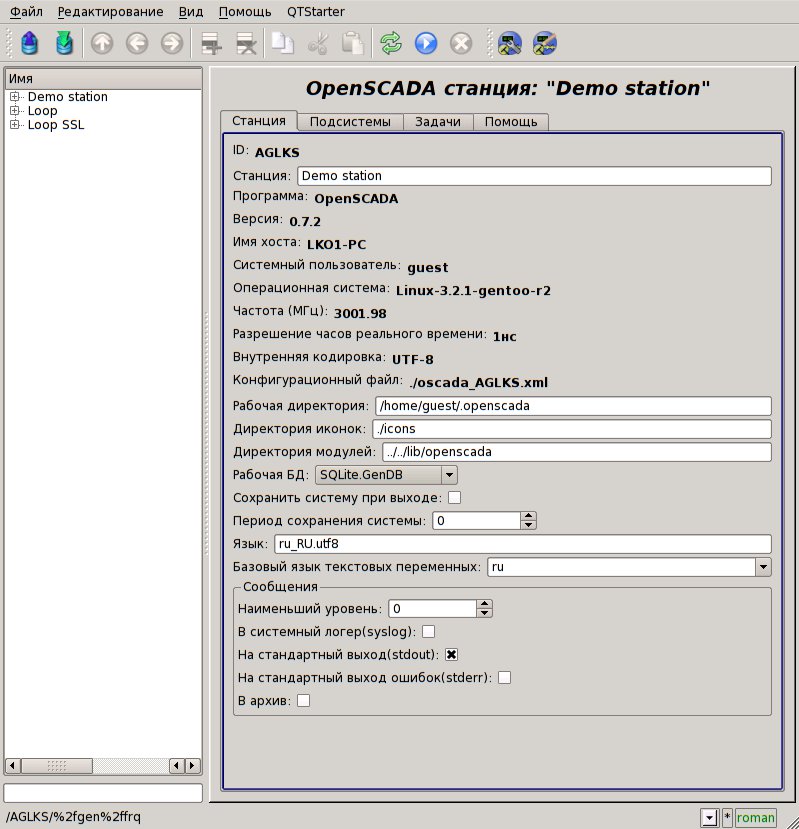This screenshot has width=799, height=829.
Task: Tick the 'В системный логер(syslog)' checkbox
Action: 428,631
